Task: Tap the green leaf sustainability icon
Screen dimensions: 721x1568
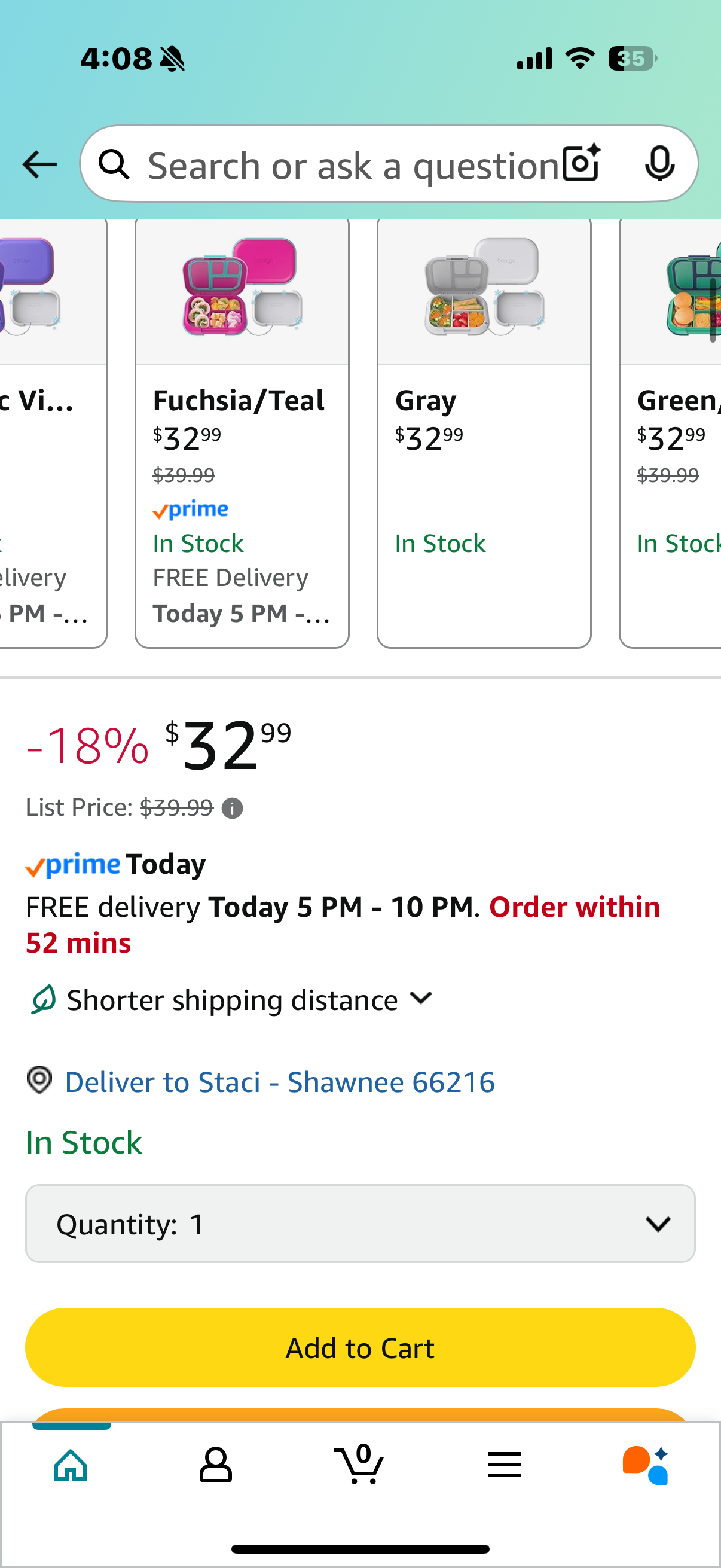Action: click(43, 1000)
